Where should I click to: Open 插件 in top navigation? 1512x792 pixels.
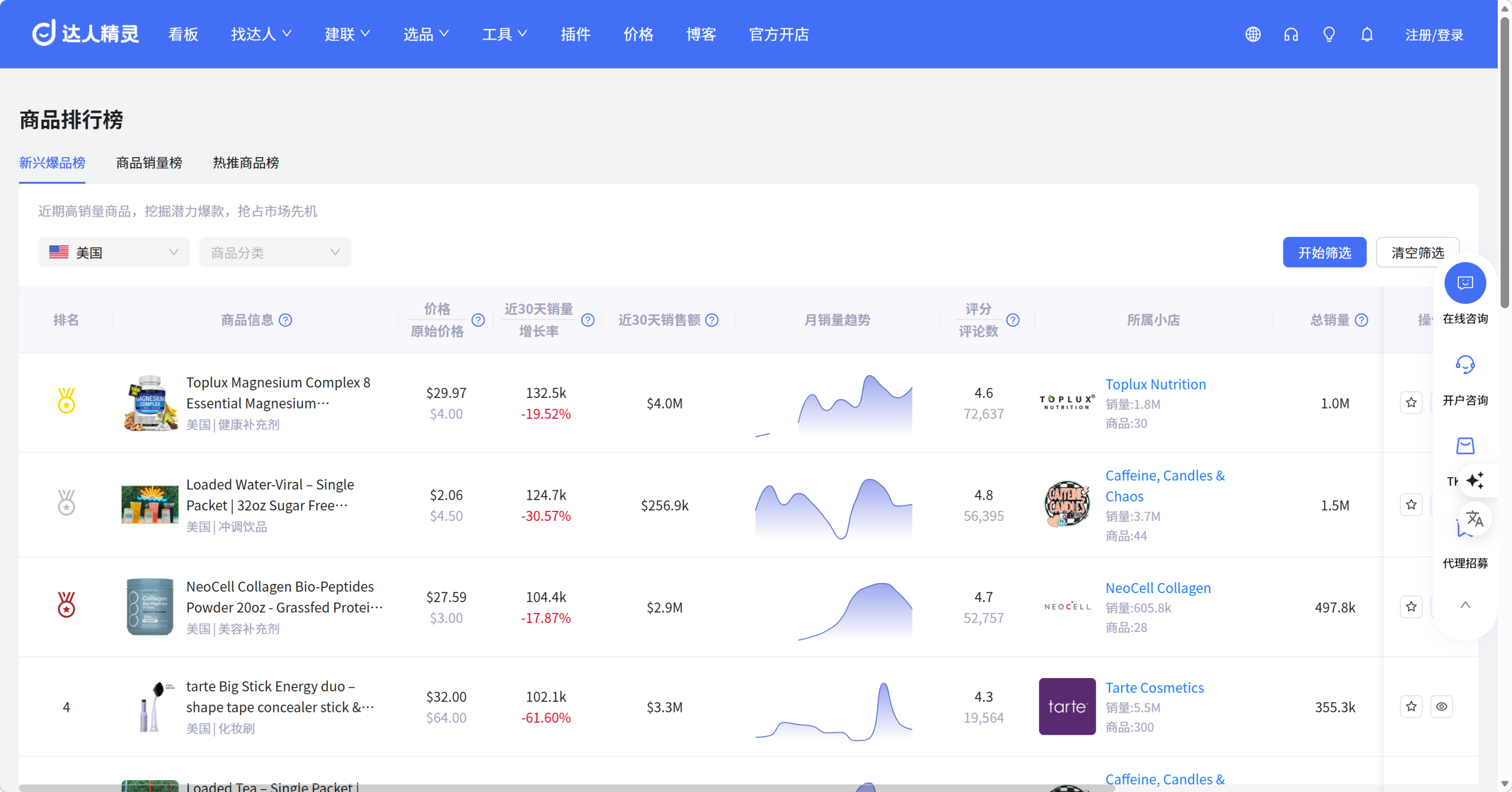[x=575, y=34]
